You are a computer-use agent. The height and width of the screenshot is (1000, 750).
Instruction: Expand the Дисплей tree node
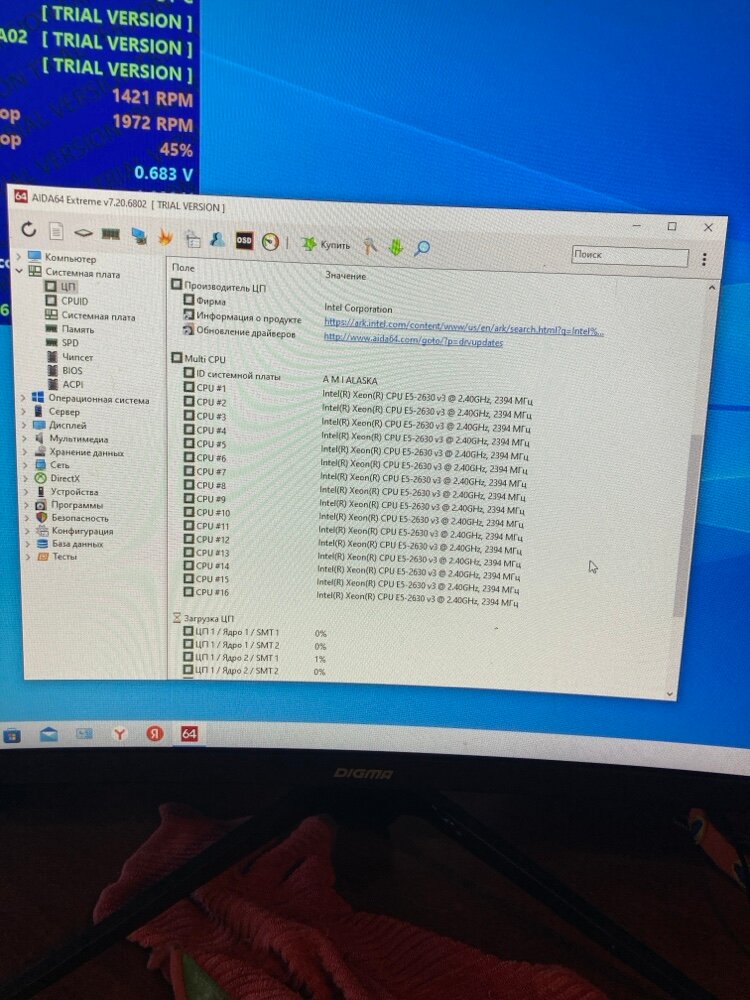(x=24, y=424)
